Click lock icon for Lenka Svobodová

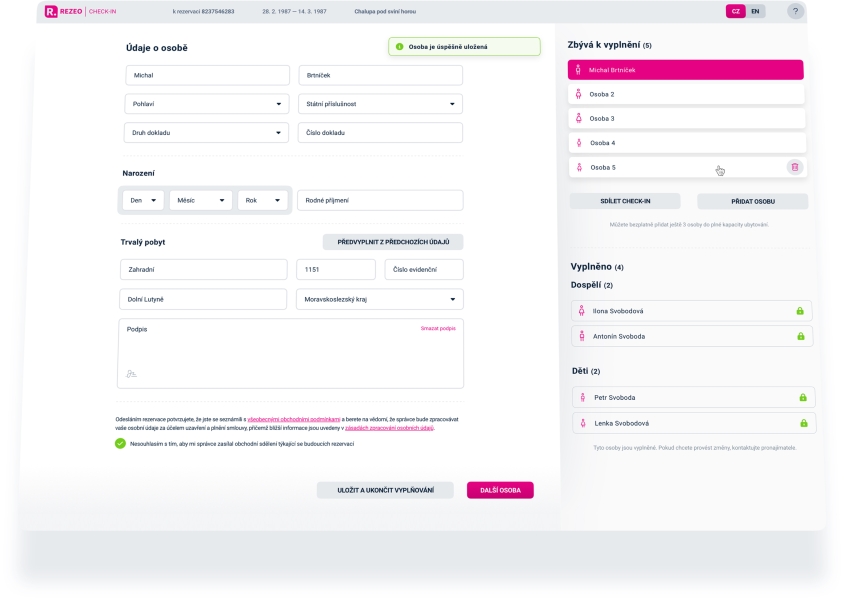803,423
